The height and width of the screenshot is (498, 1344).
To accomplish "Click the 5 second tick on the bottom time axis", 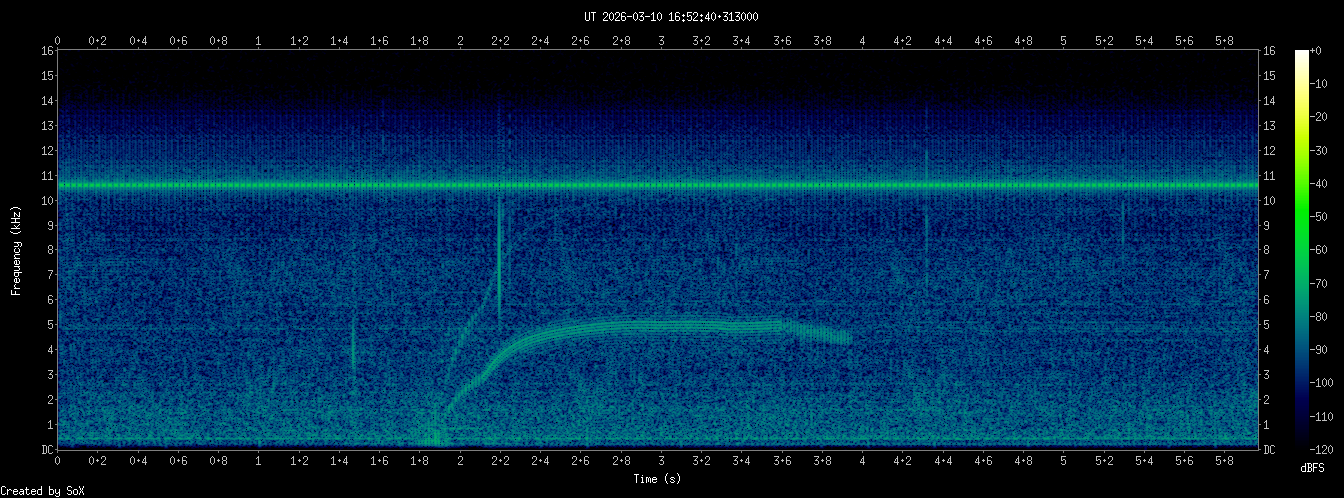I will [x=1064, y=463].
